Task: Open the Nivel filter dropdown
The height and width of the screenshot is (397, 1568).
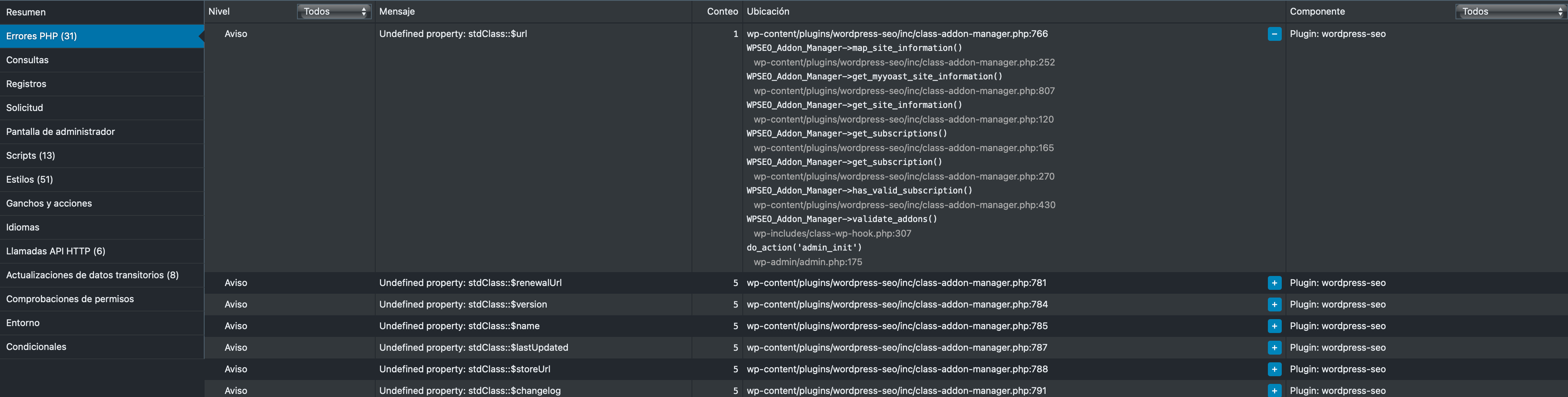Action: click(x=334, y=12)
